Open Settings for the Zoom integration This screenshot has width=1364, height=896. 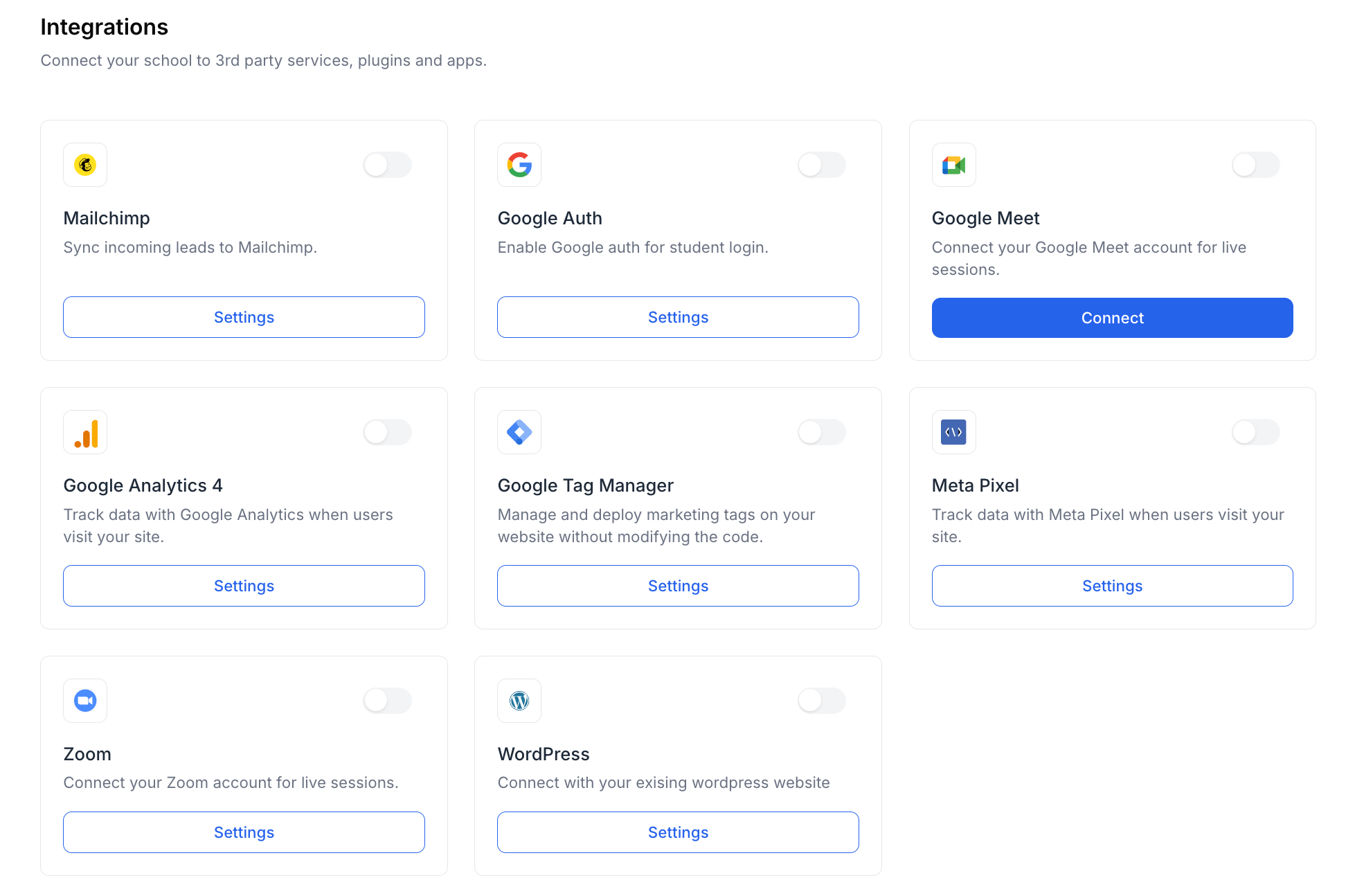coord(244,832)
